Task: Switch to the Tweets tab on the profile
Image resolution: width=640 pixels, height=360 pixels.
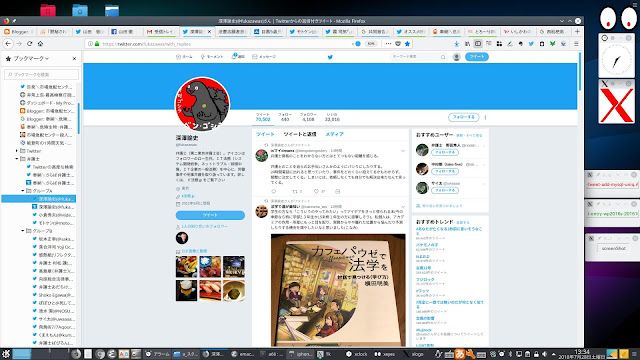Action: pos(265,134)
